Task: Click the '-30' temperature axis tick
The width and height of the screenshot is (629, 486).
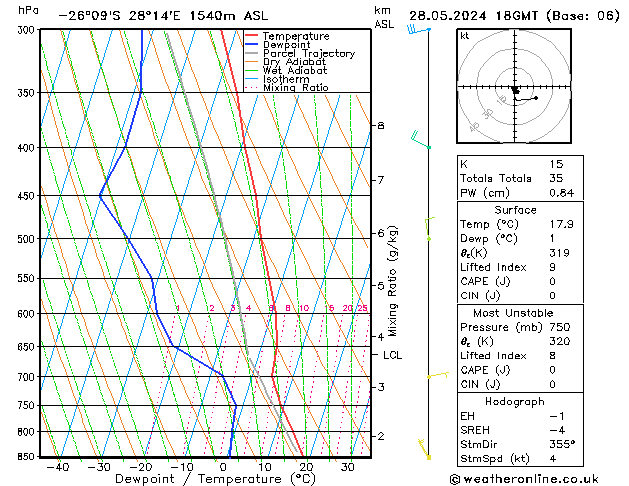Action: [x=99, y=467]
